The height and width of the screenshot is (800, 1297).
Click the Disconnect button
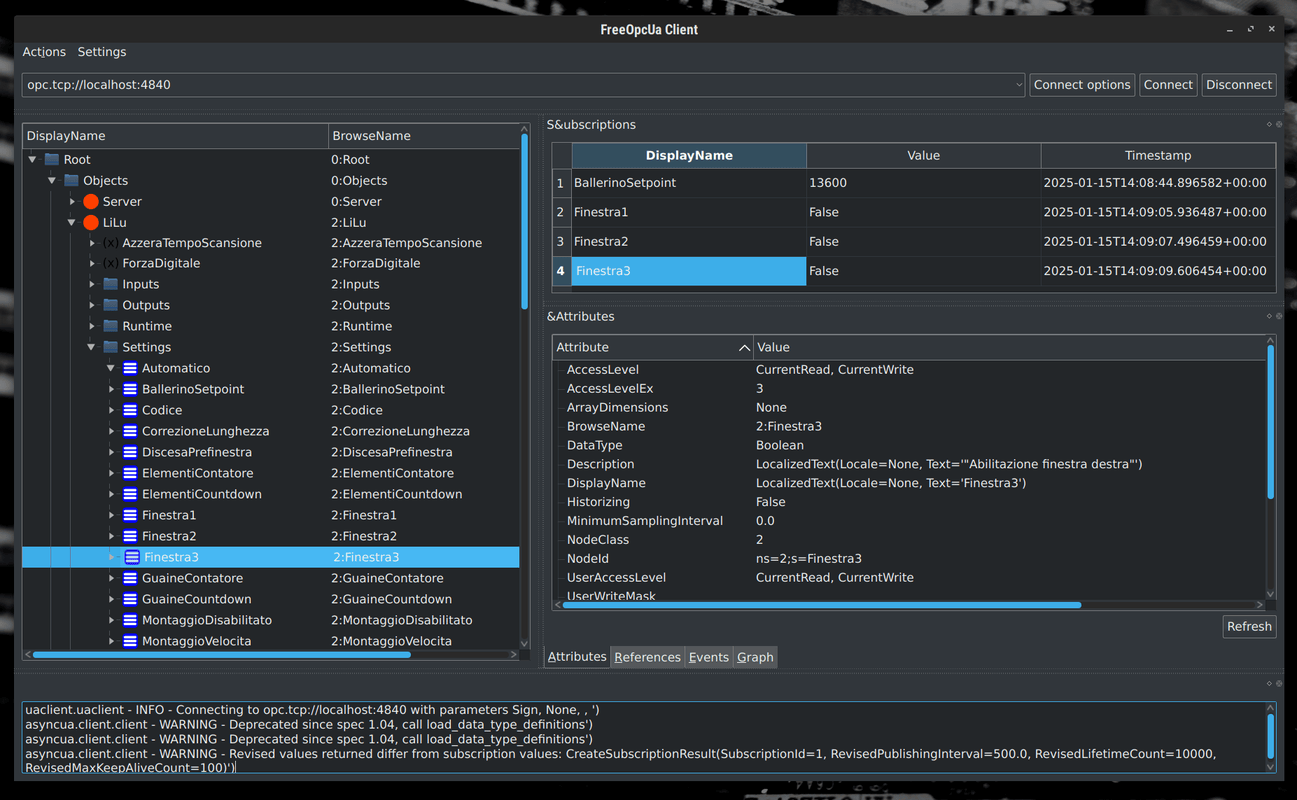coord(1239,85)
